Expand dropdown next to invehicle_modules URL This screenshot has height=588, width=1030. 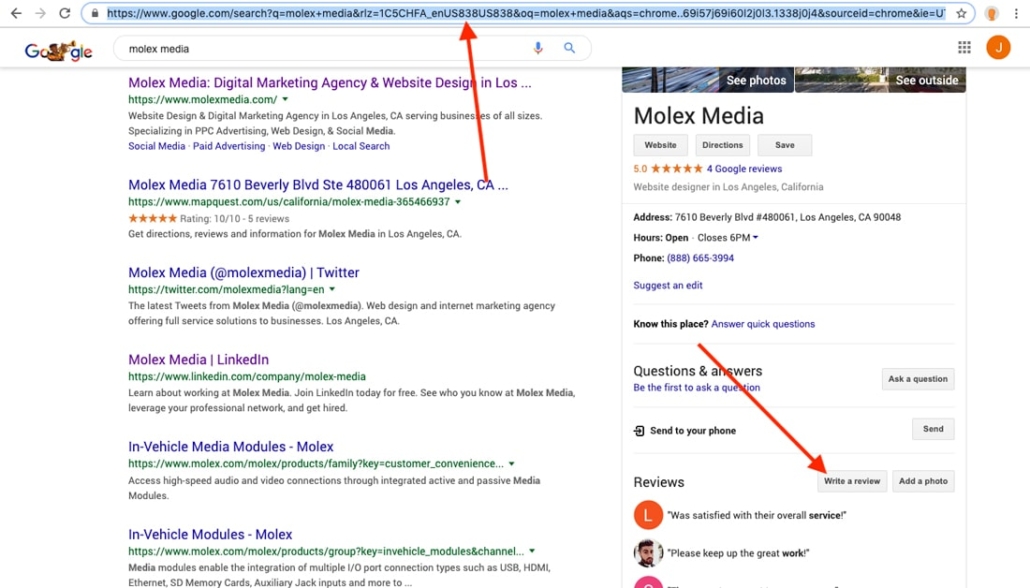pos(532,551)
